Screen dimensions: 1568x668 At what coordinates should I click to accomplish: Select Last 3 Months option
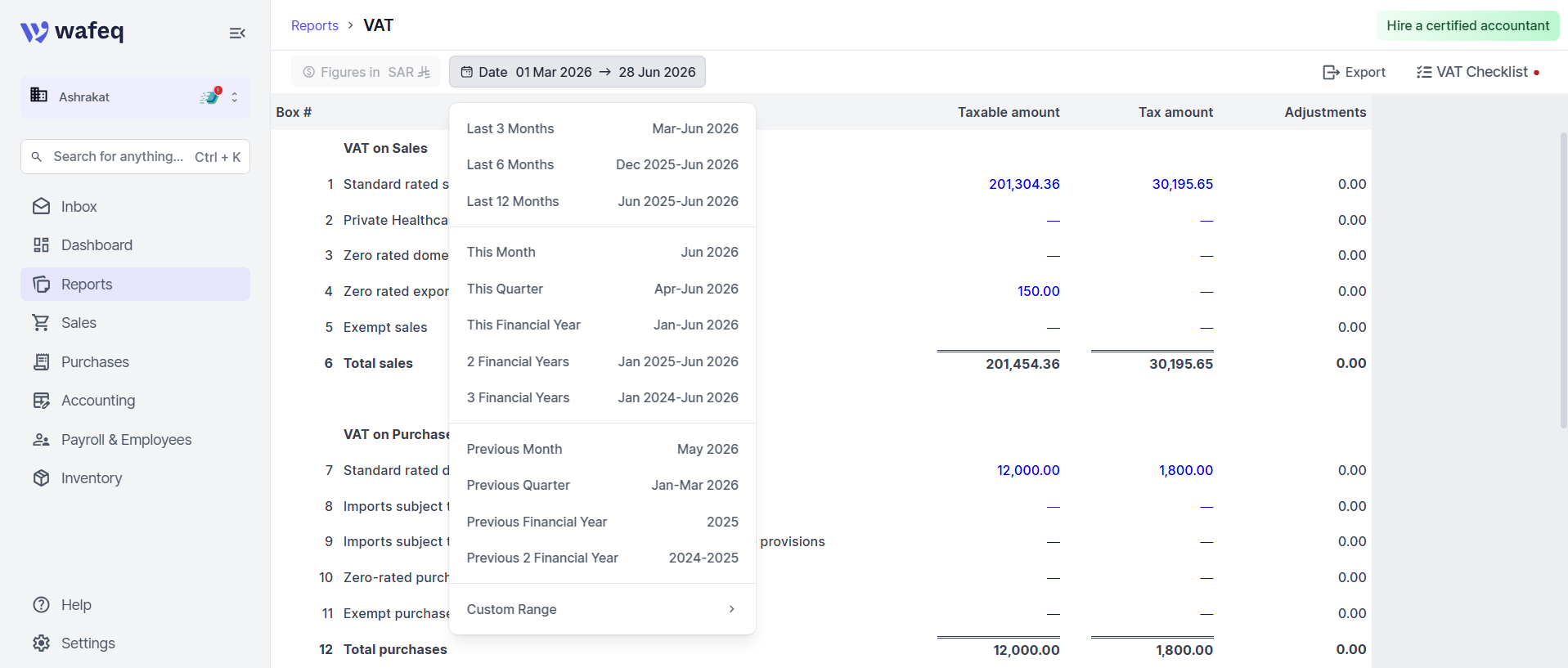point(603,128)
